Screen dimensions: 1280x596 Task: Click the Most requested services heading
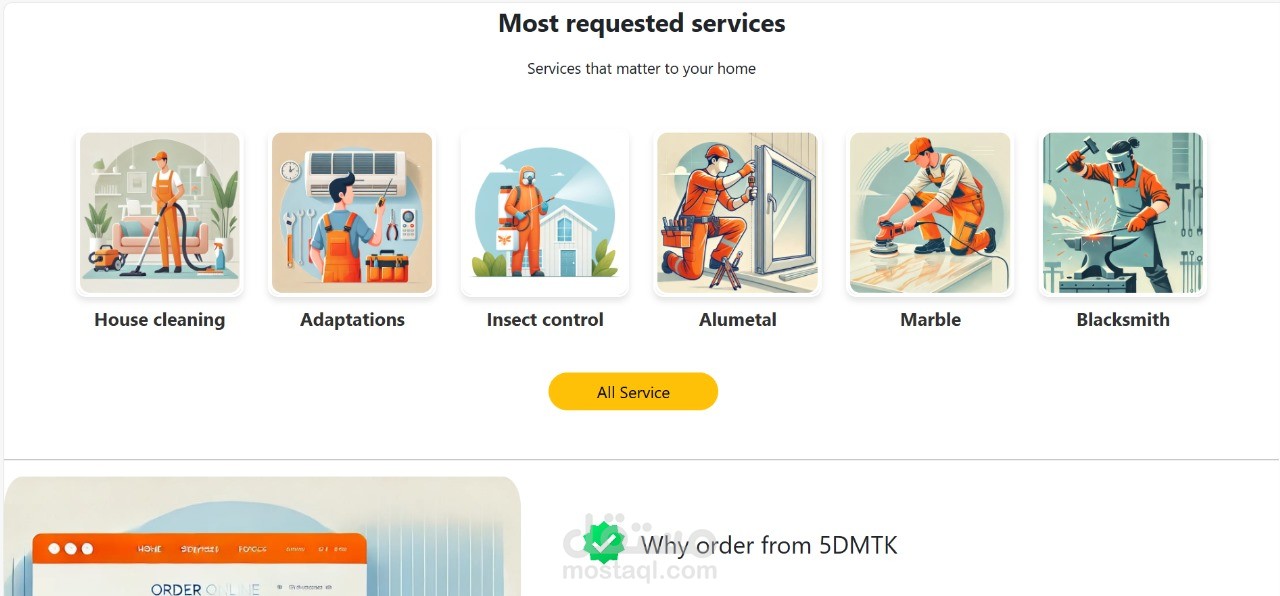coord(642,23)
